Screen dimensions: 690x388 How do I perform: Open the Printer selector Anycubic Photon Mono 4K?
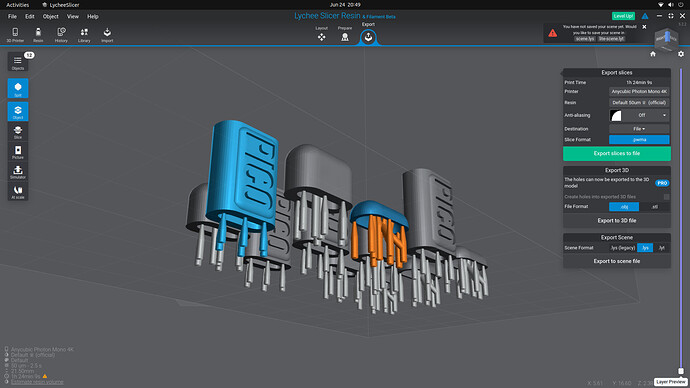[x=639, y=92]
